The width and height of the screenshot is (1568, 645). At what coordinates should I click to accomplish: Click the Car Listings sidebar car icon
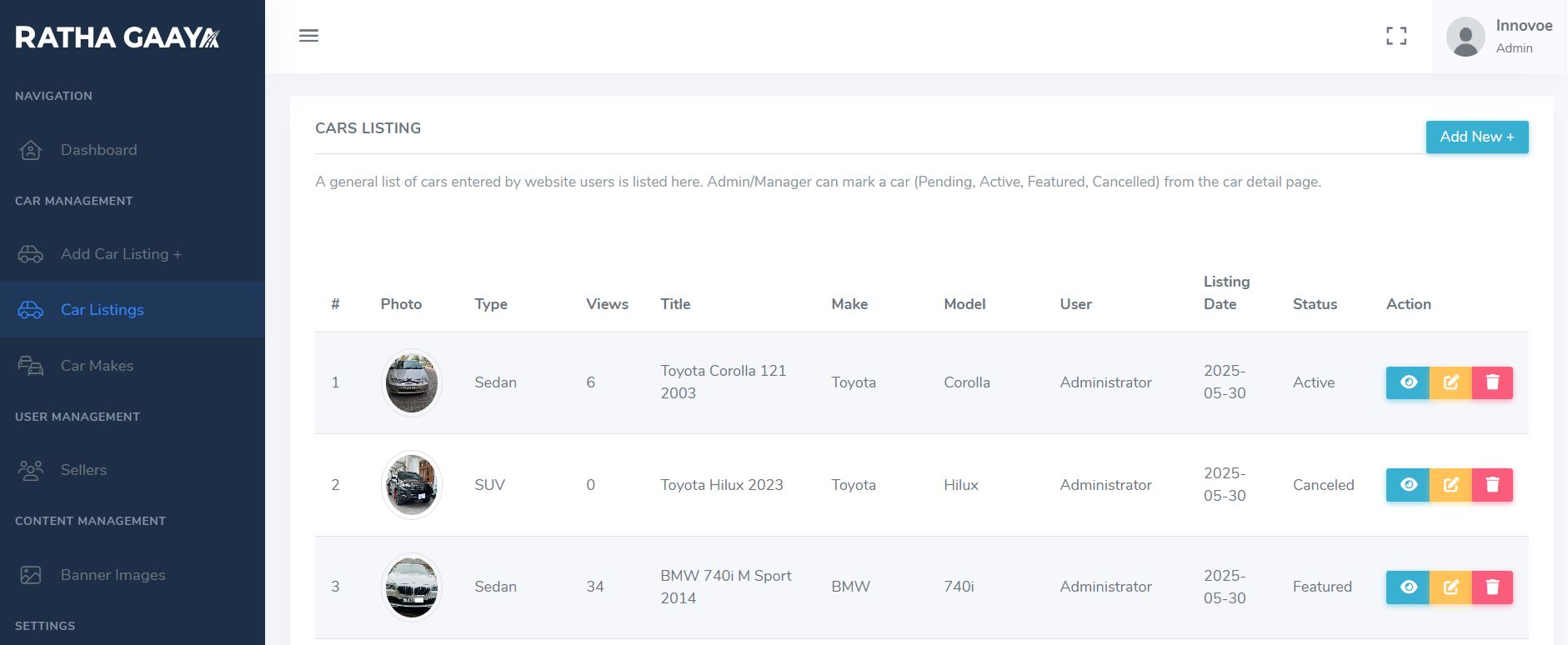tap(31, 310)
